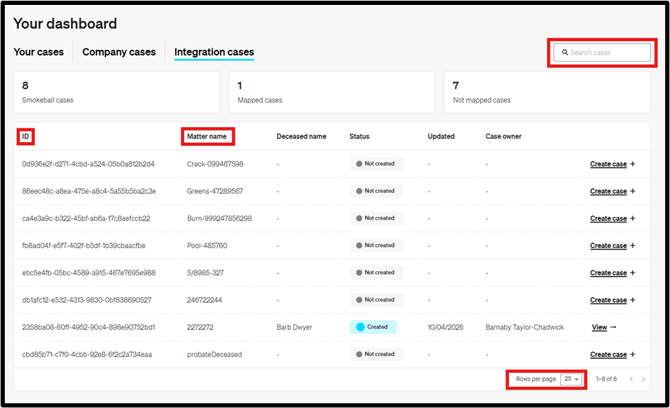Click plus icon for Crack-099467598 row

click(633, 164)
